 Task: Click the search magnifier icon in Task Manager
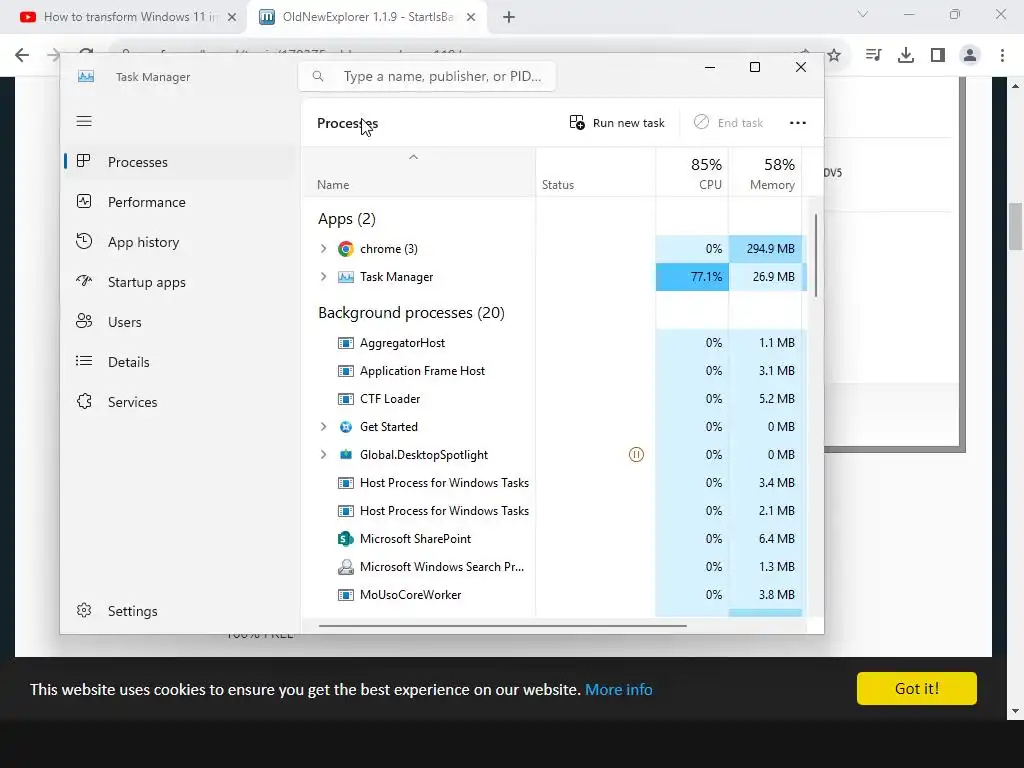[318, 76]
